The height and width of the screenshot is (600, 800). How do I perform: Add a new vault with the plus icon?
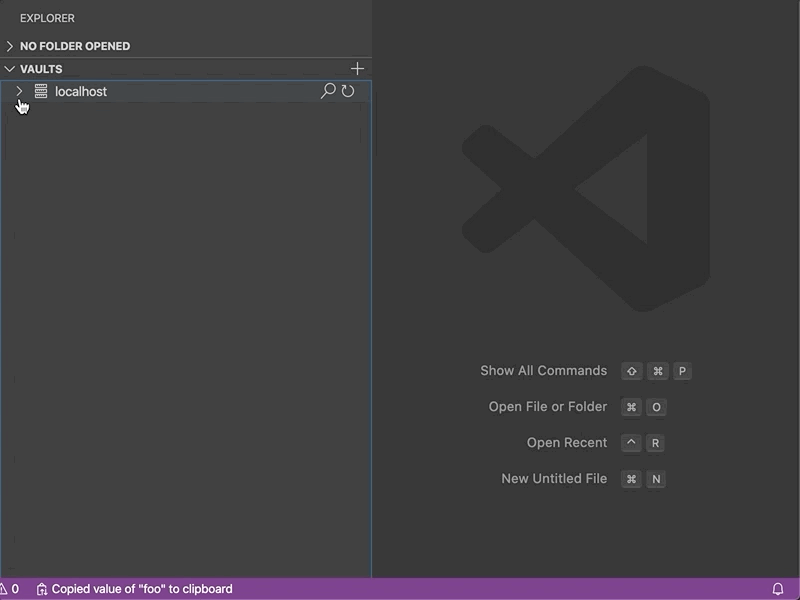[357, 68]
